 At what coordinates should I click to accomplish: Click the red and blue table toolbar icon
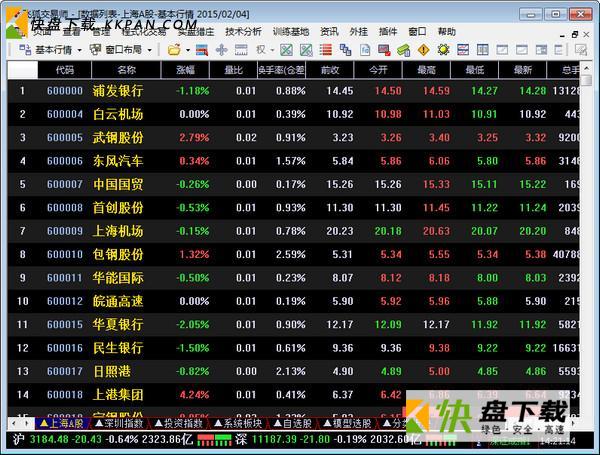(202, 50)
